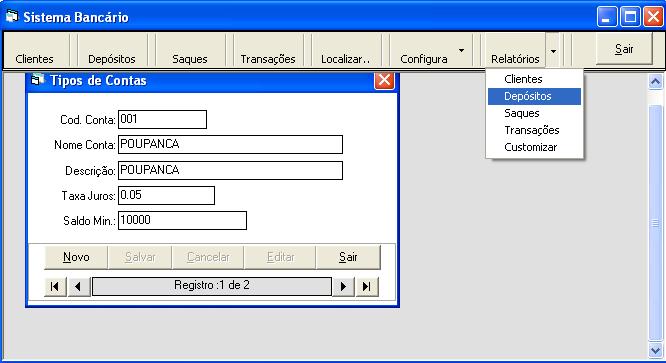Image resolution: width=666 pixels, height=363 pixels.
Task: Click the Sair button in main toolbar
Action: click(624, 49)
